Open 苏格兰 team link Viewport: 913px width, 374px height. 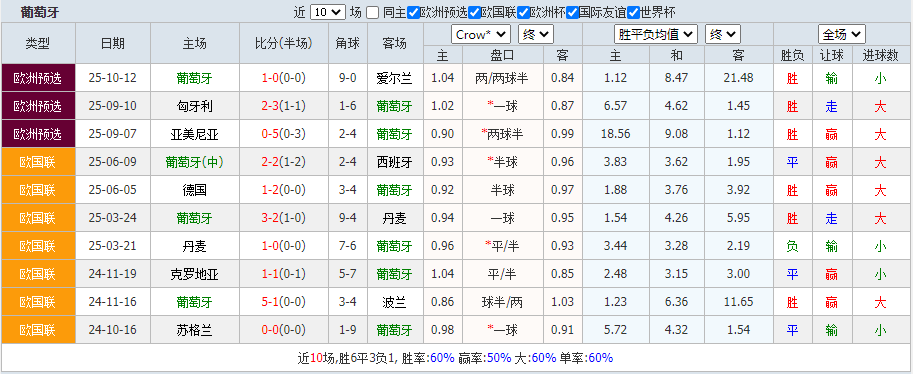[x=194, y=330]
